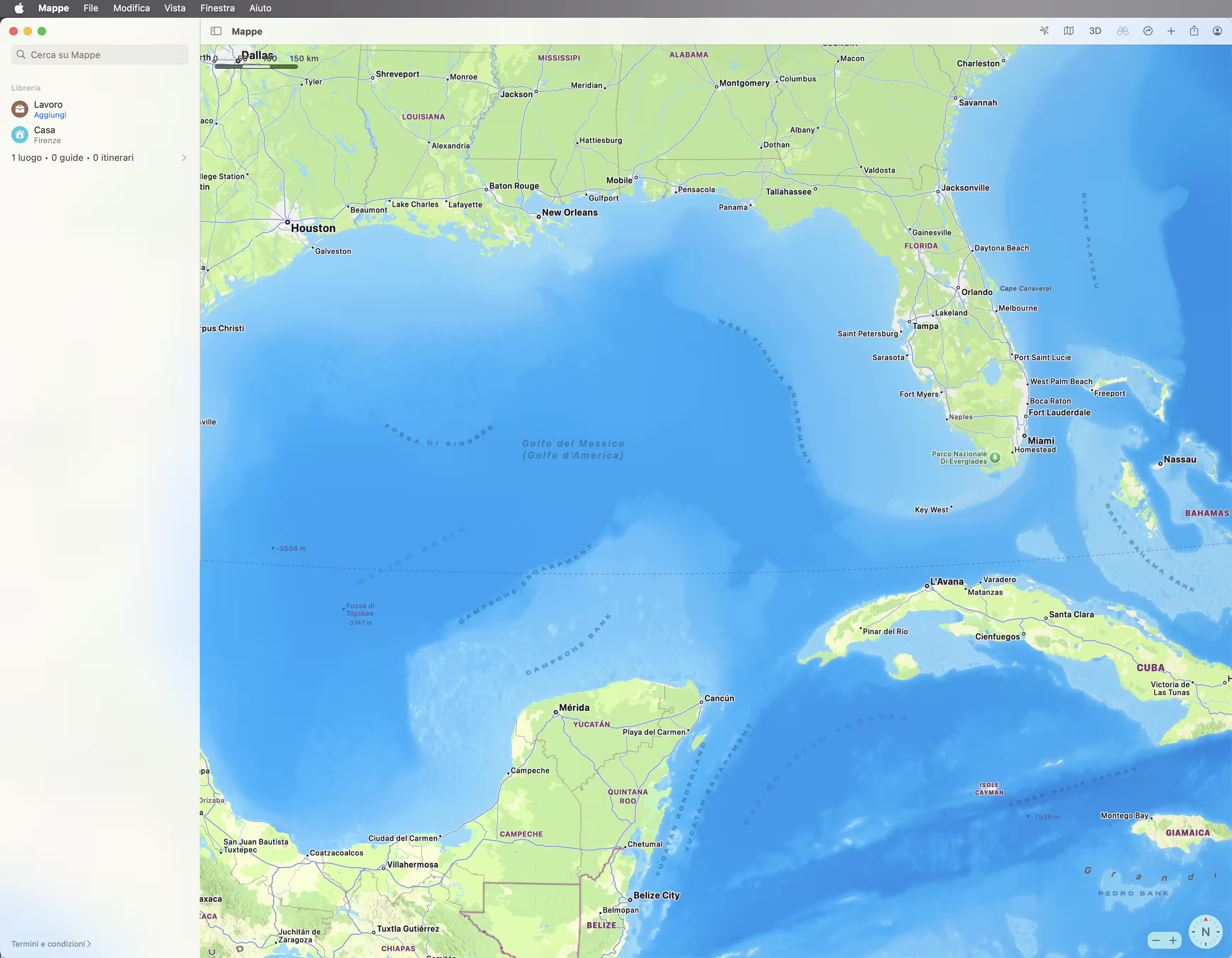Click the compass showing North
The height and width of the screenshot is (958, 1232).
click(1205, 932)
